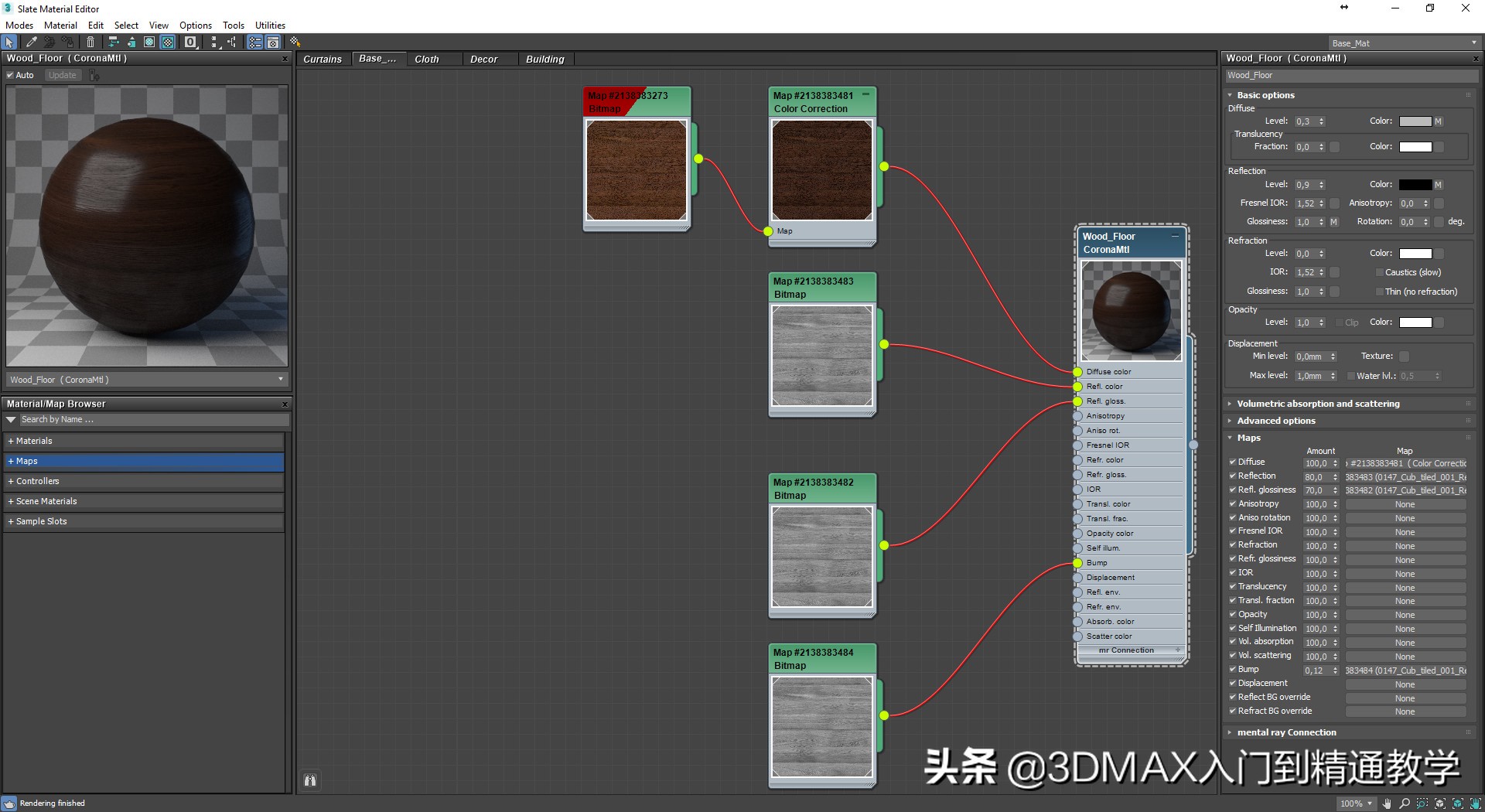Select the Zoom Region tool at bottom right

(x=1422, y=804)
